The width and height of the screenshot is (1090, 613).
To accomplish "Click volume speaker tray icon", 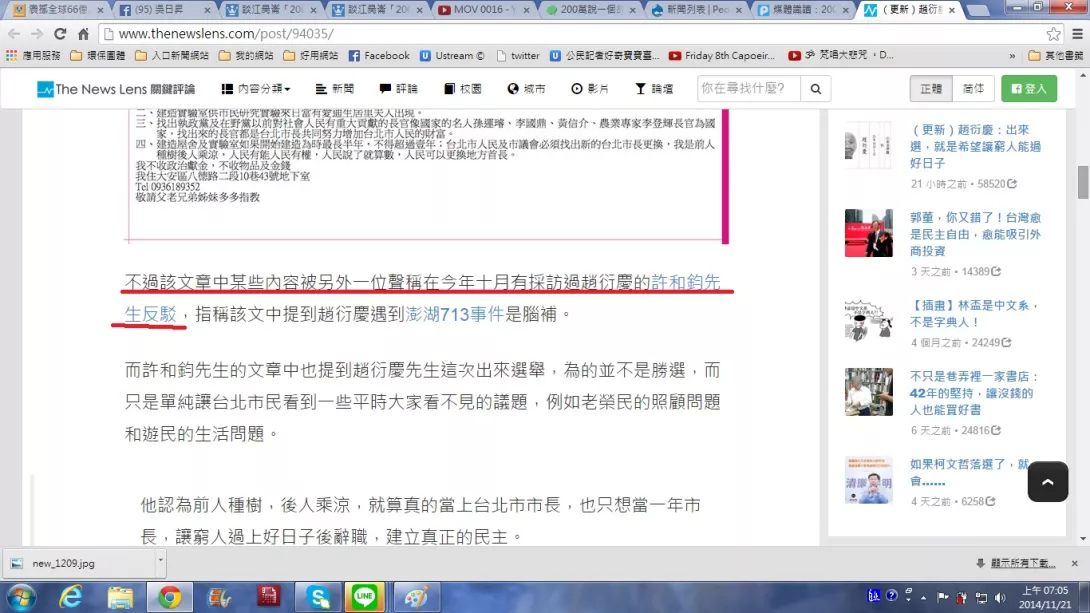I will [x=1000, y=597].
